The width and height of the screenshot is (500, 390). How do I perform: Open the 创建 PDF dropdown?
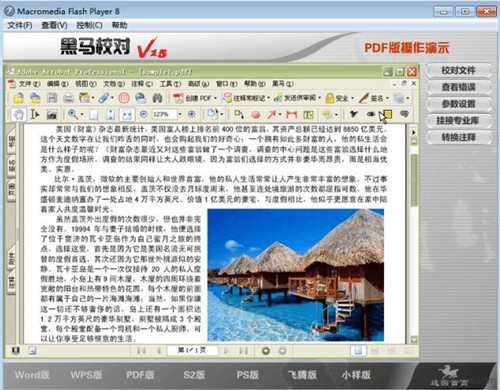[195, 98]
